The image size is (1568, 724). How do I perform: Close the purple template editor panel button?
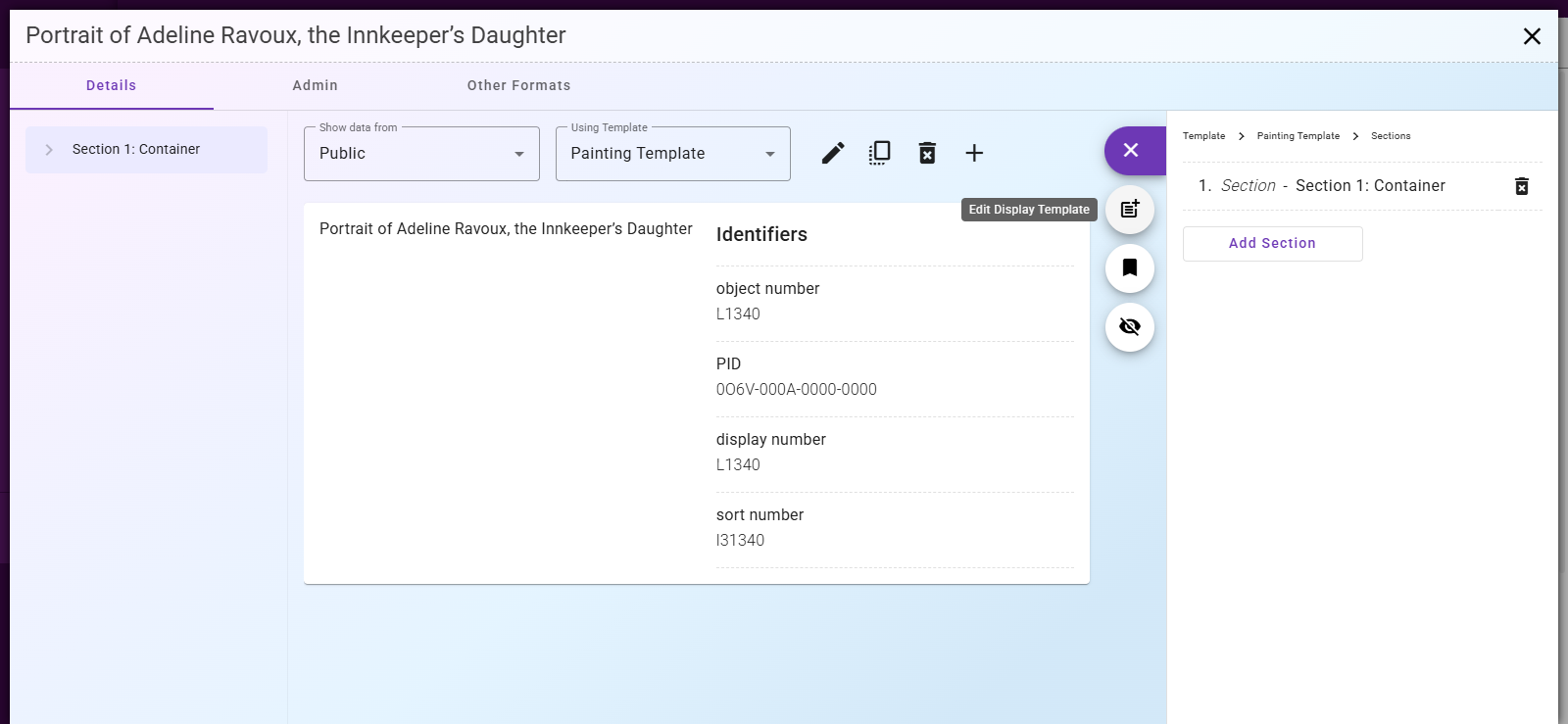click(1131, 150)
